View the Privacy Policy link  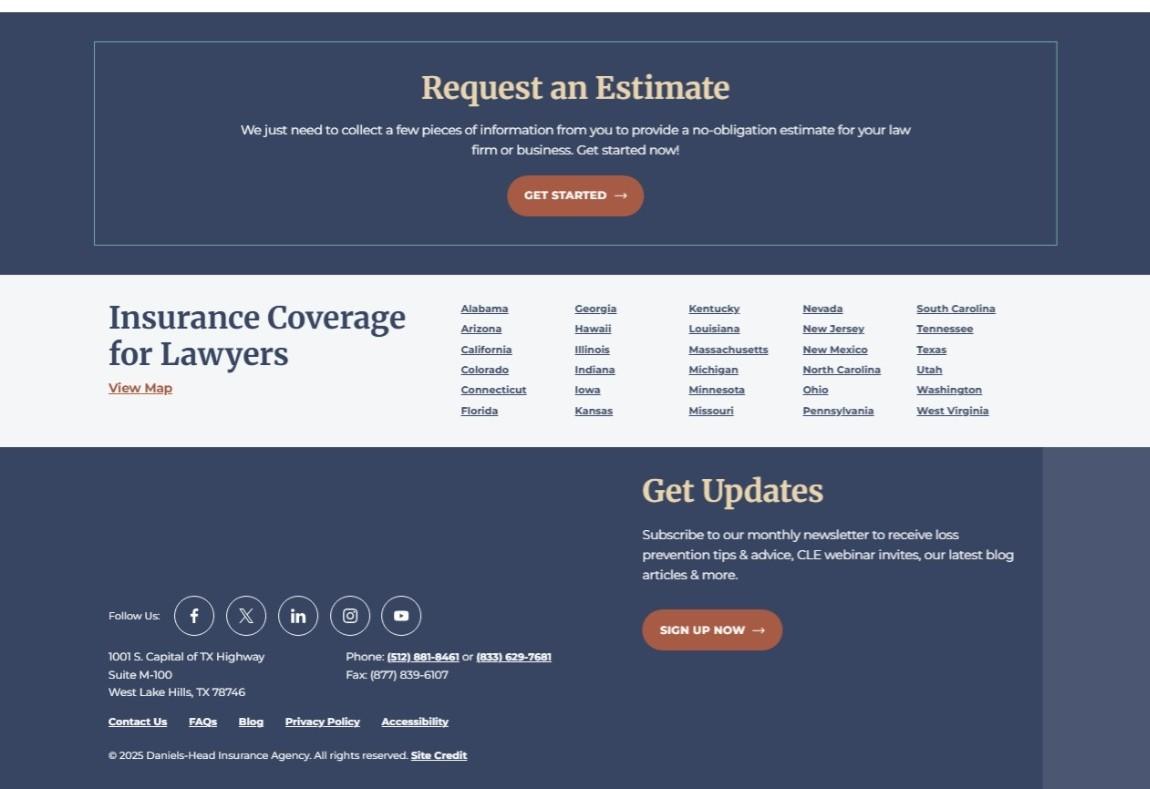click(322, 722)
